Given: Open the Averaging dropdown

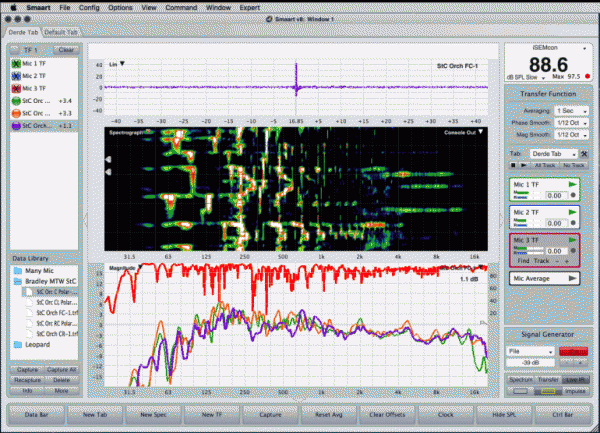Looking at the screenshot, I should pos(571,111).
